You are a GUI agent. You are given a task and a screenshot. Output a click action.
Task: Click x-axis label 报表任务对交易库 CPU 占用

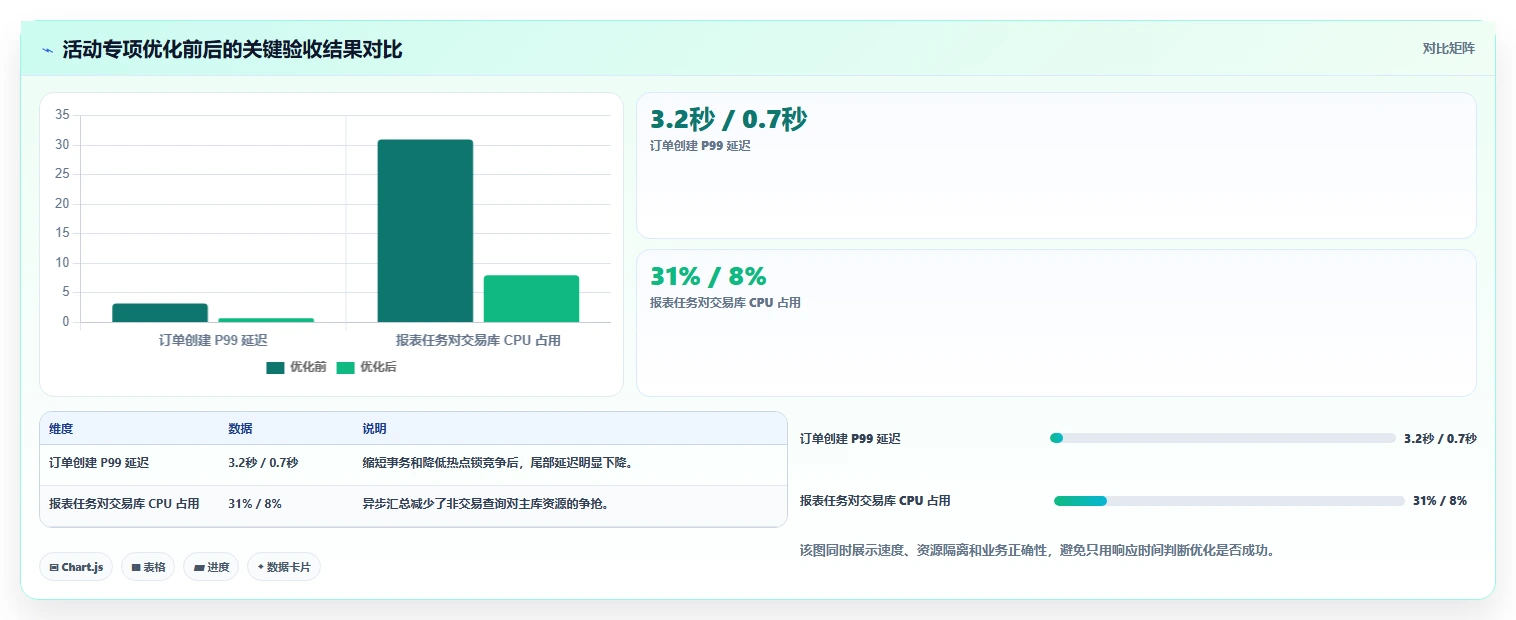point(478,340)
